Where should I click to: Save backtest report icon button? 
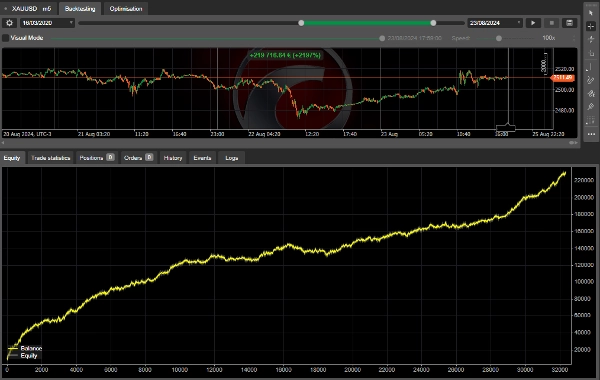pyautogui.click(x=569, y=23)
